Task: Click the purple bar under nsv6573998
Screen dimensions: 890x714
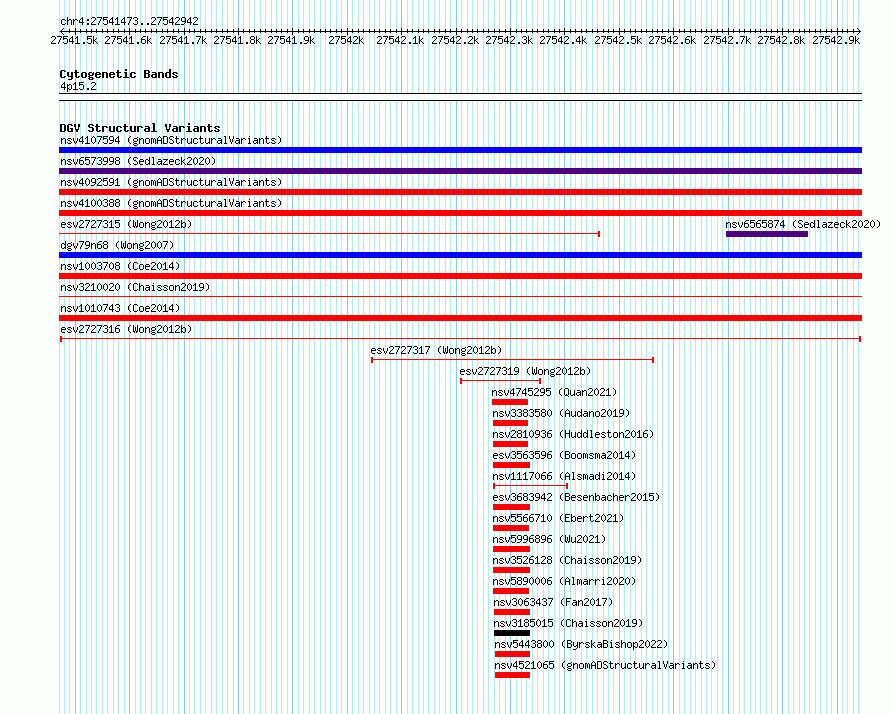Action: (460, 171)
